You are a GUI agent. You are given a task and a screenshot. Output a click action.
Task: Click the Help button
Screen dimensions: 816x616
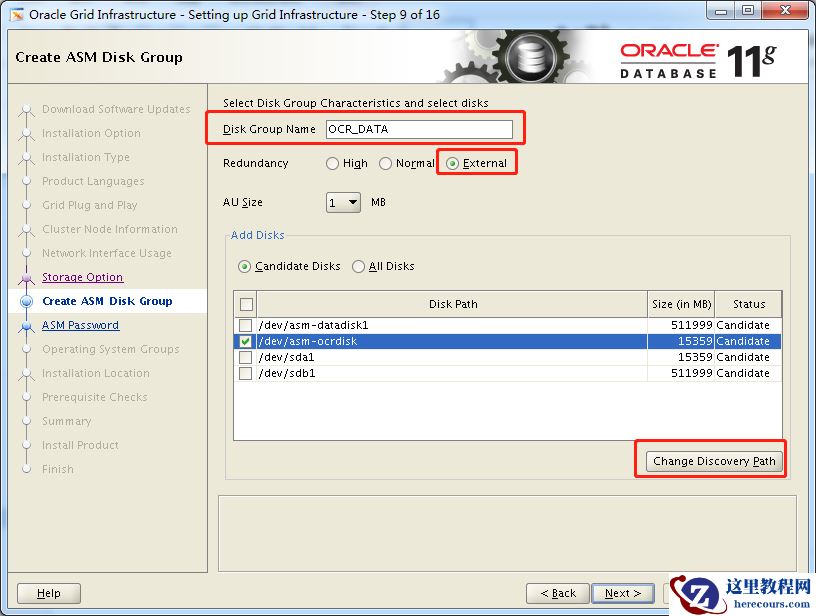click(x=49, y=593)
